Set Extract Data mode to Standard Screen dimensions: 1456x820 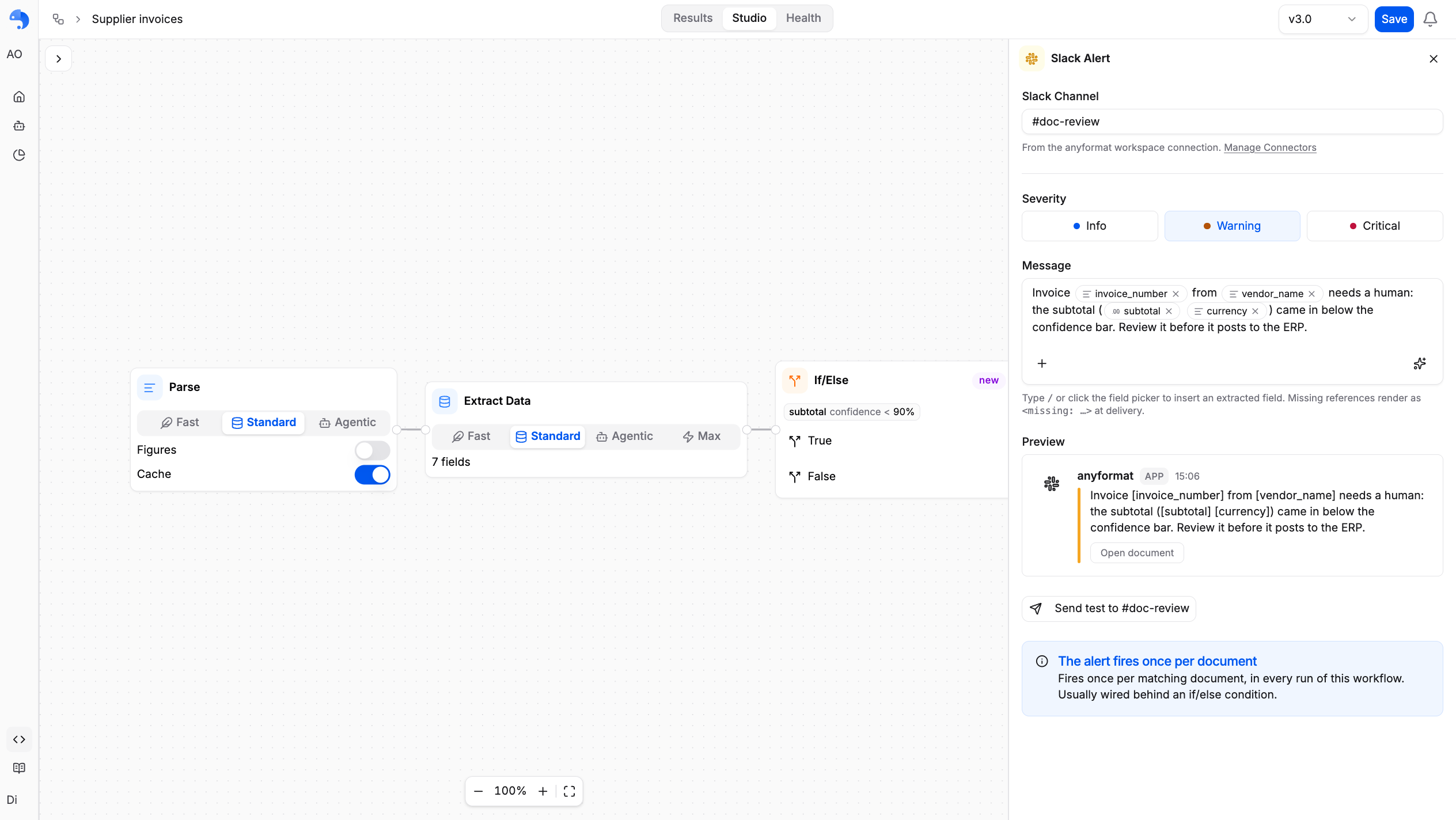pyautogui.click(x=548, y=436)
